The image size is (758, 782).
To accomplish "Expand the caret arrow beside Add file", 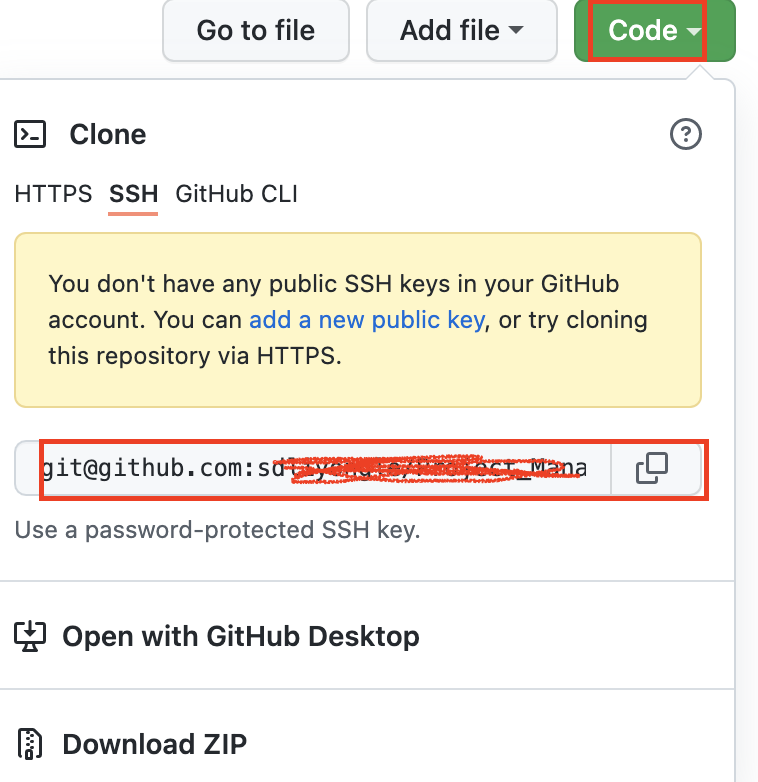I will point(516,30).
